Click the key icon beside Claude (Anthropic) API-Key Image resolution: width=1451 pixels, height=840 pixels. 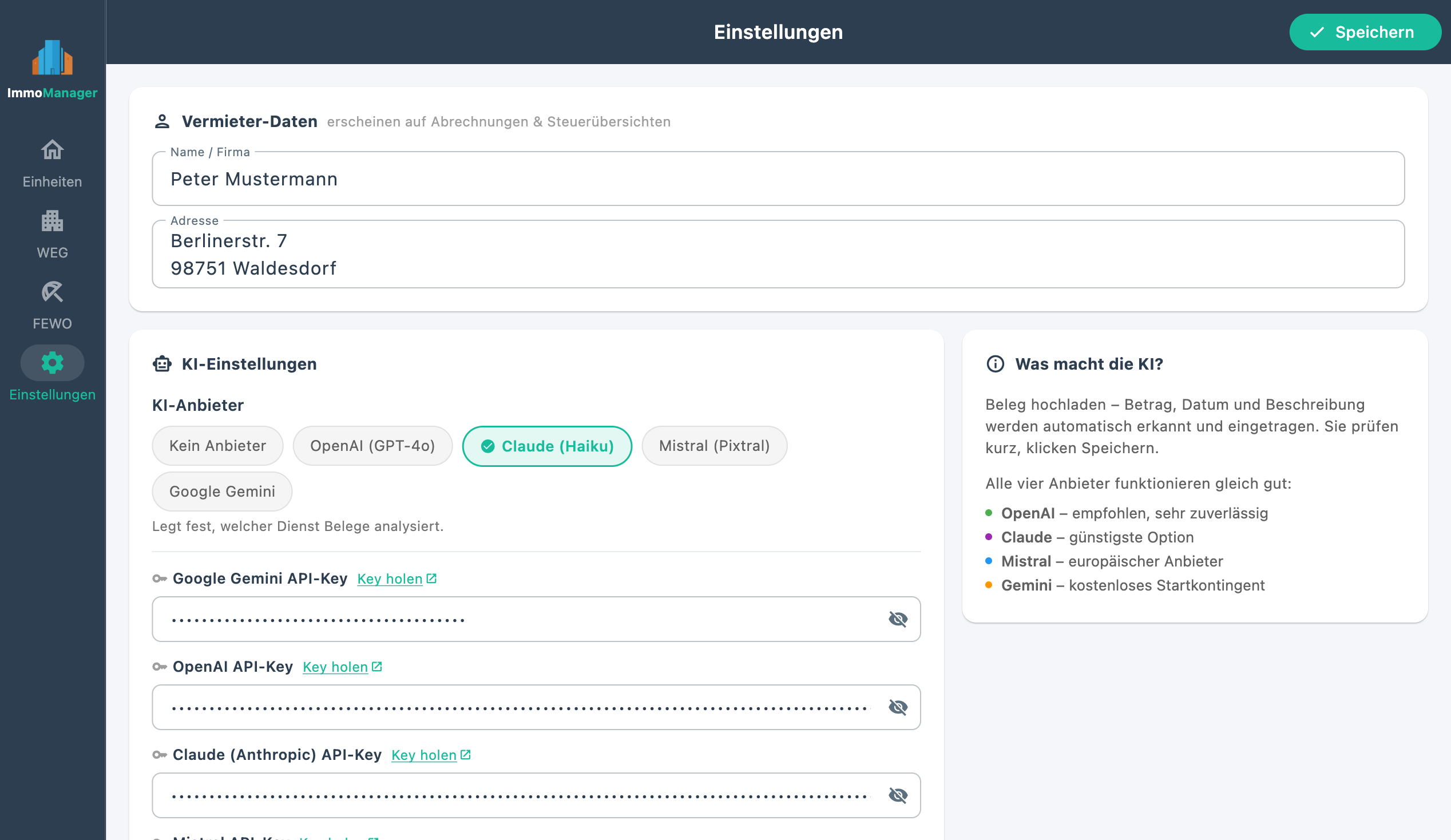tap(160, 755)
